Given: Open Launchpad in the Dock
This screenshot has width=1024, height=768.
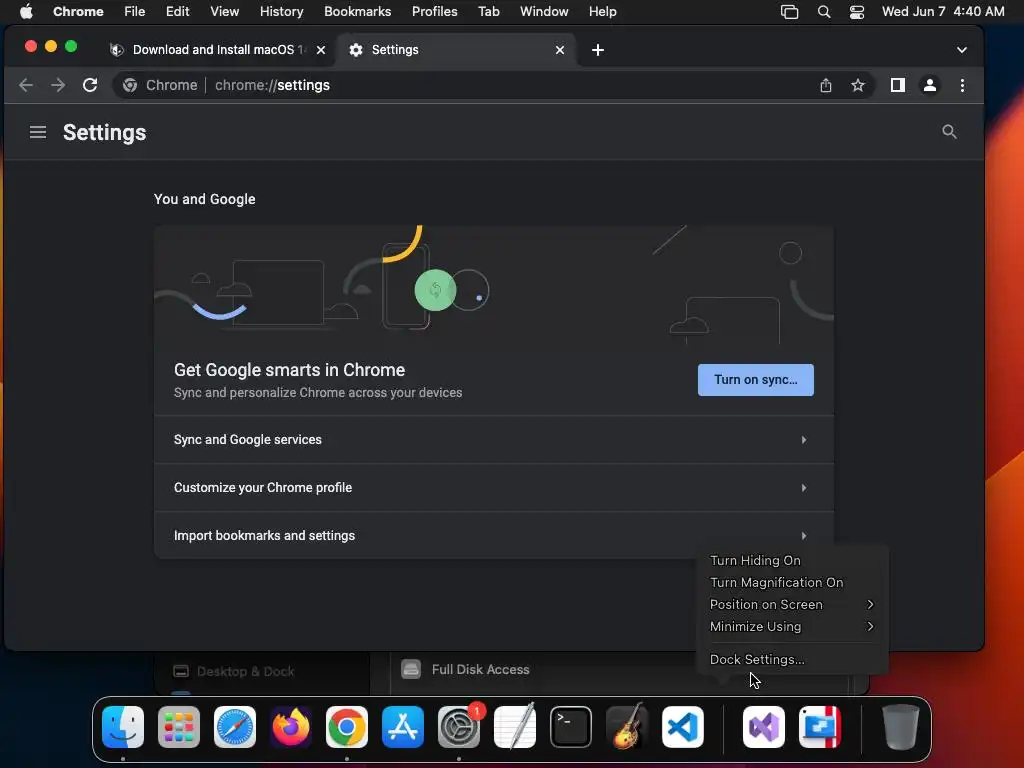Looking at the screenshot, I should tap(179, 727).
